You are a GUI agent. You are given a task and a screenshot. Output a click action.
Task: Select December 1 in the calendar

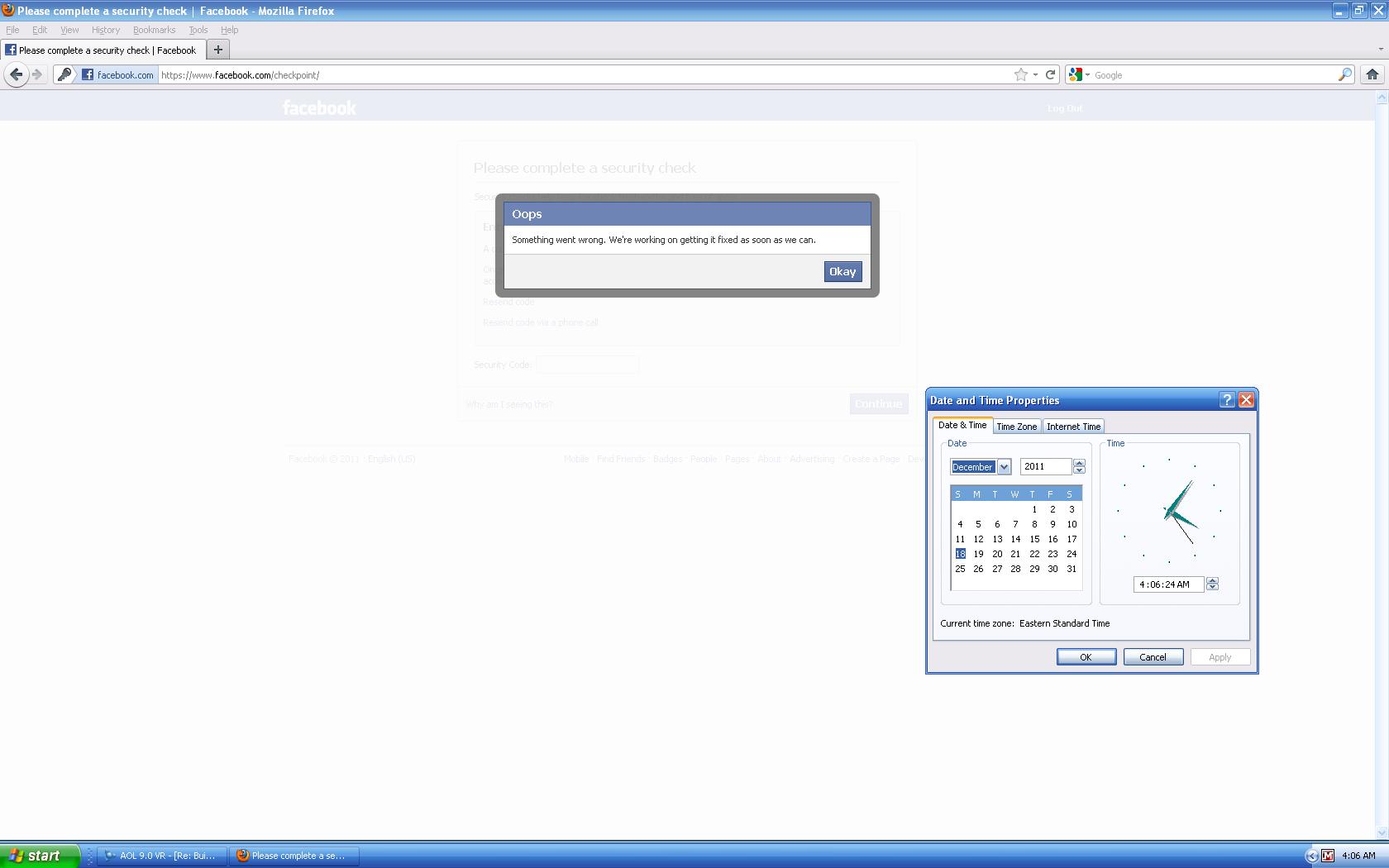1034,509
